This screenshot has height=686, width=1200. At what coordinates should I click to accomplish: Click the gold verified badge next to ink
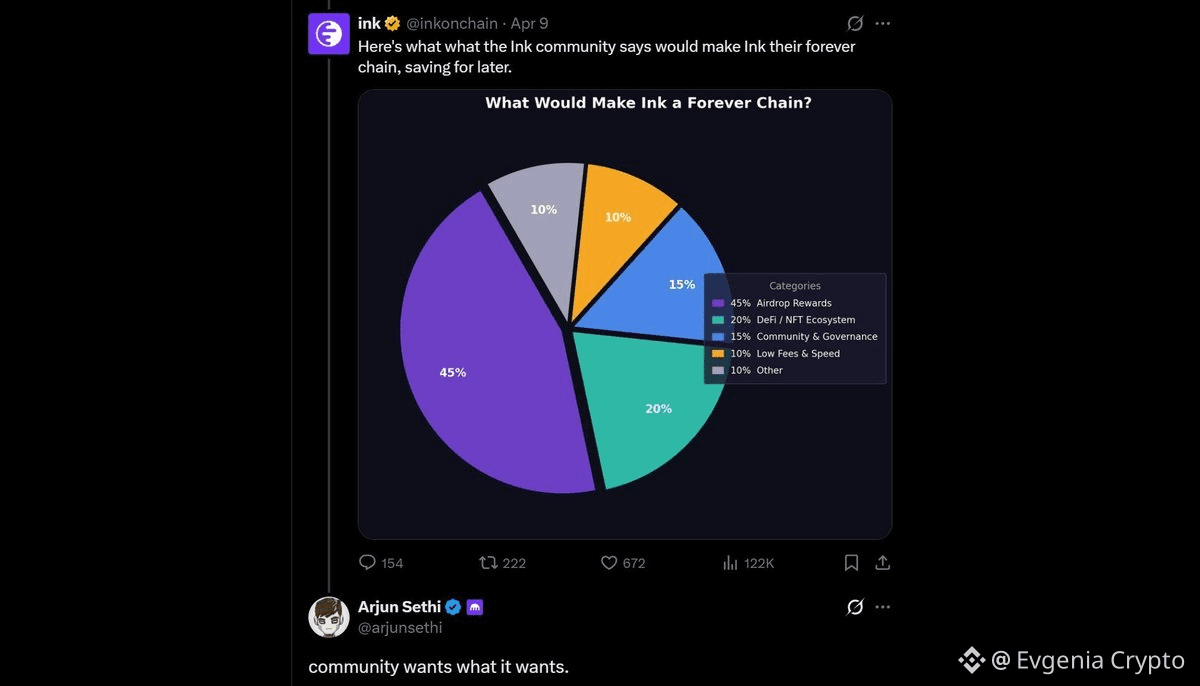click(393, 23)
